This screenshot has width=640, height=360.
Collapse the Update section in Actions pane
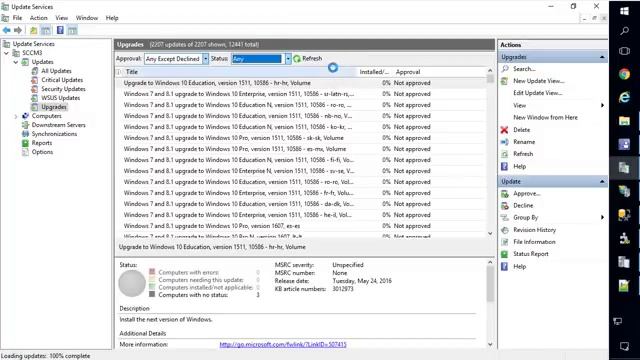click(x=602, y=182)
